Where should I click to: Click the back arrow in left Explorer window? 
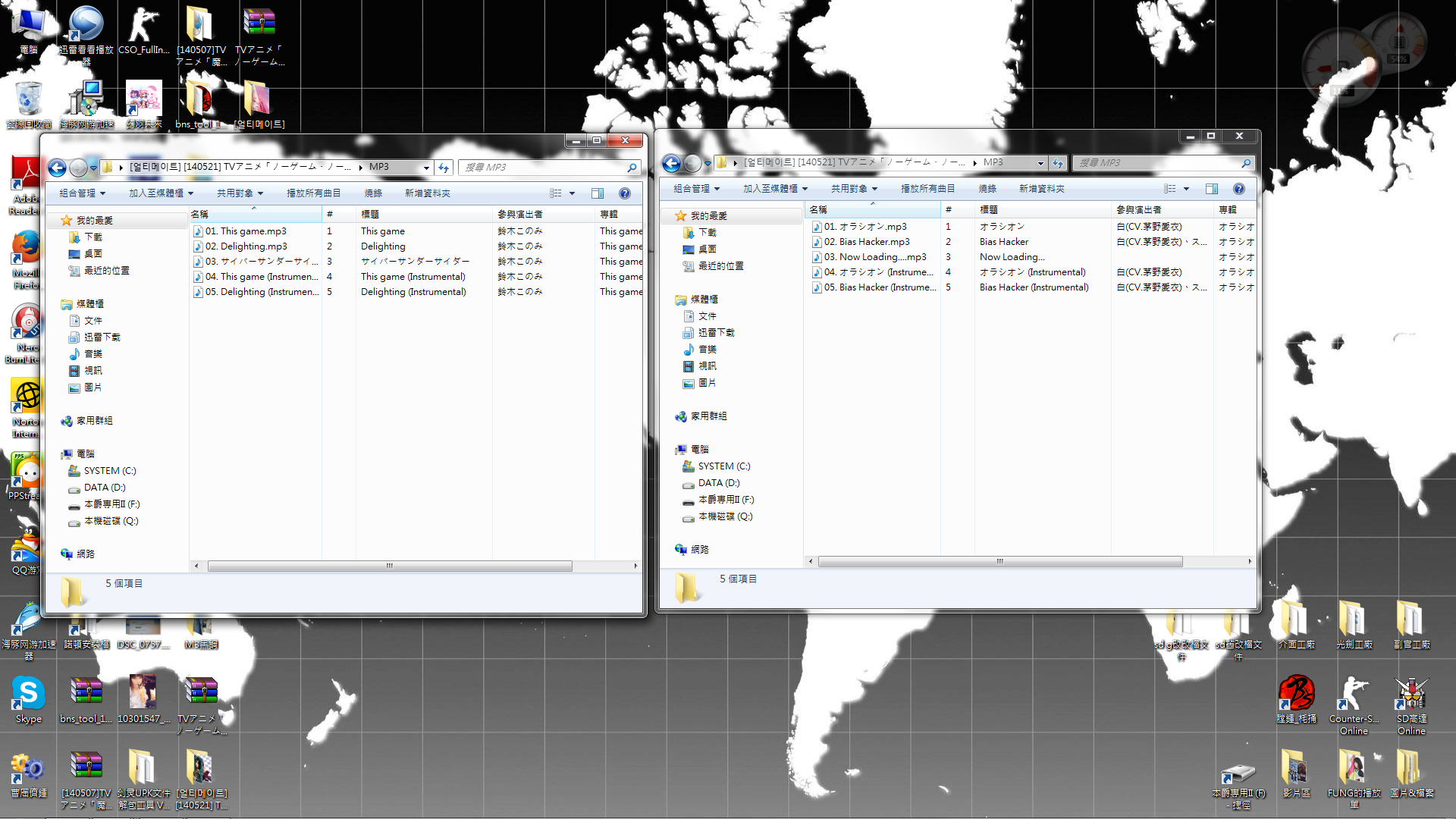click(x=57, y=168)
